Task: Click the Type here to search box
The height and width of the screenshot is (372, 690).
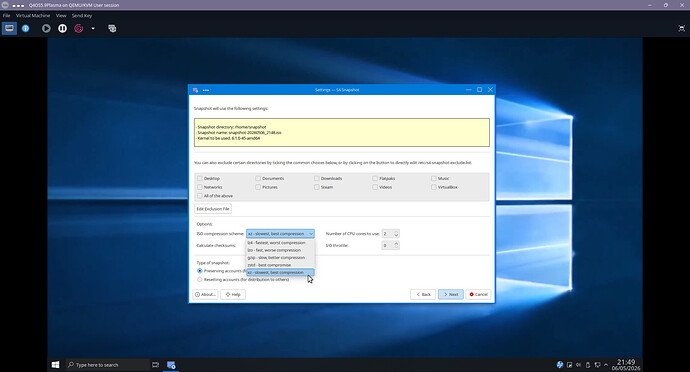Action: click(x=107, y=365)
